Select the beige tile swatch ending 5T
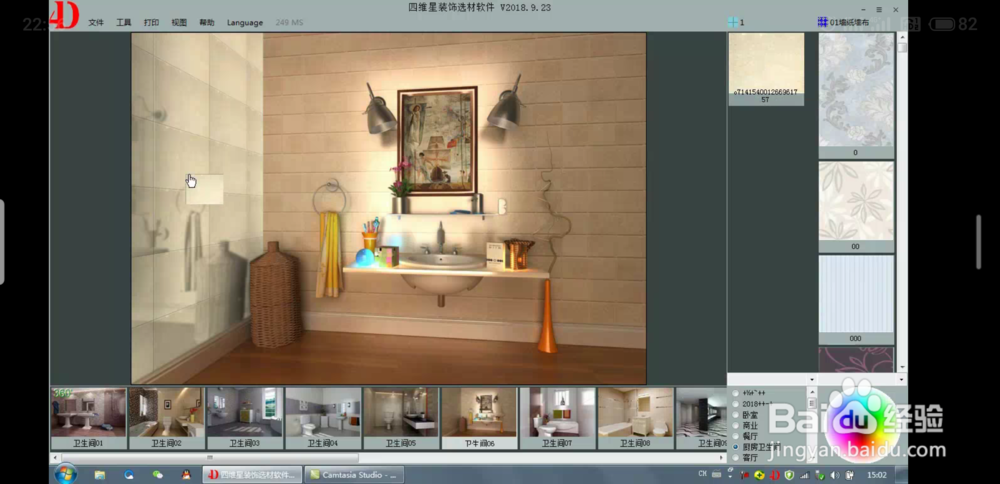Screen dimensions: 1000x484 pyautogui.click(x=766, y=69)
